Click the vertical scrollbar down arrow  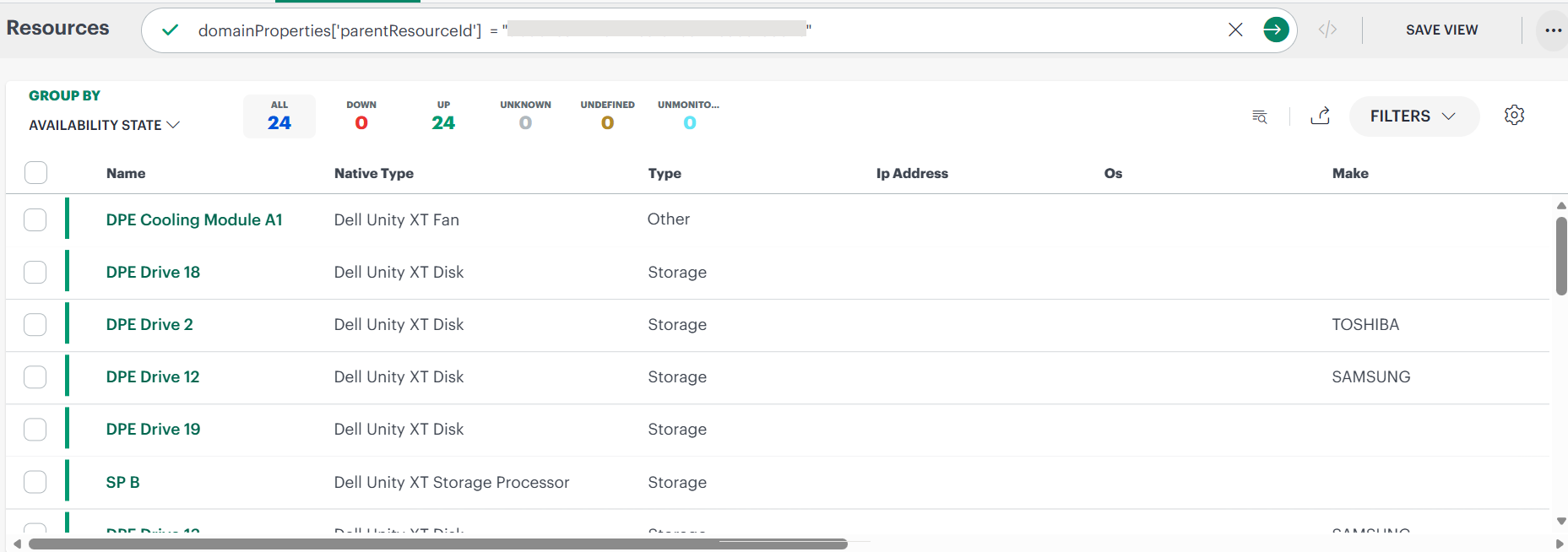point(1561,522)
